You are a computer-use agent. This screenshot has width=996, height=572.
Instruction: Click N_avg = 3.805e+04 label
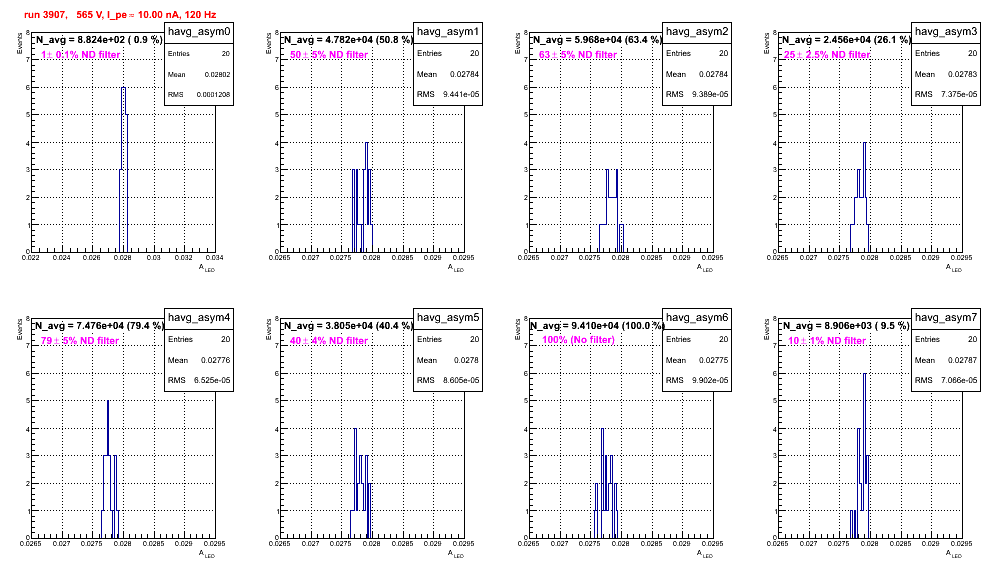[348, 326]
